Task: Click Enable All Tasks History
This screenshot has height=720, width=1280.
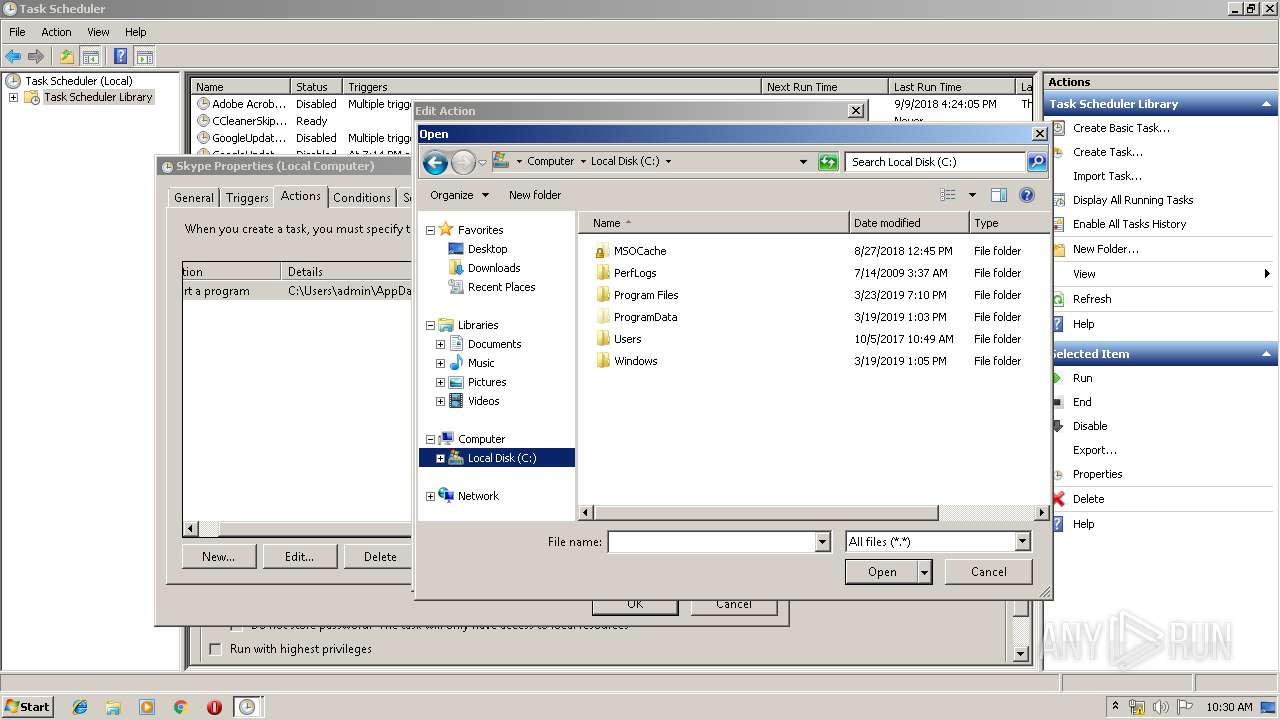Action: pos(1129,224)
